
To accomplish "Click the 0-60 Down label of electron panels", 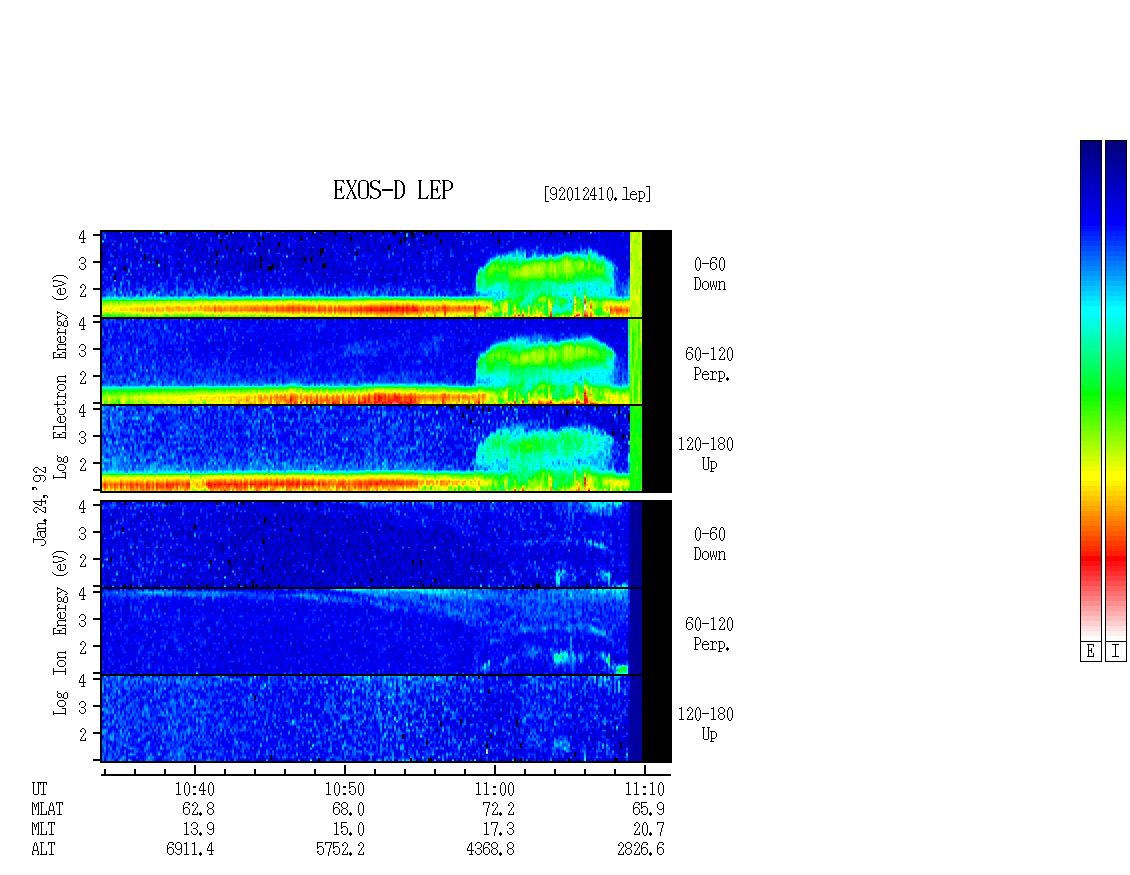I will 709,274.
